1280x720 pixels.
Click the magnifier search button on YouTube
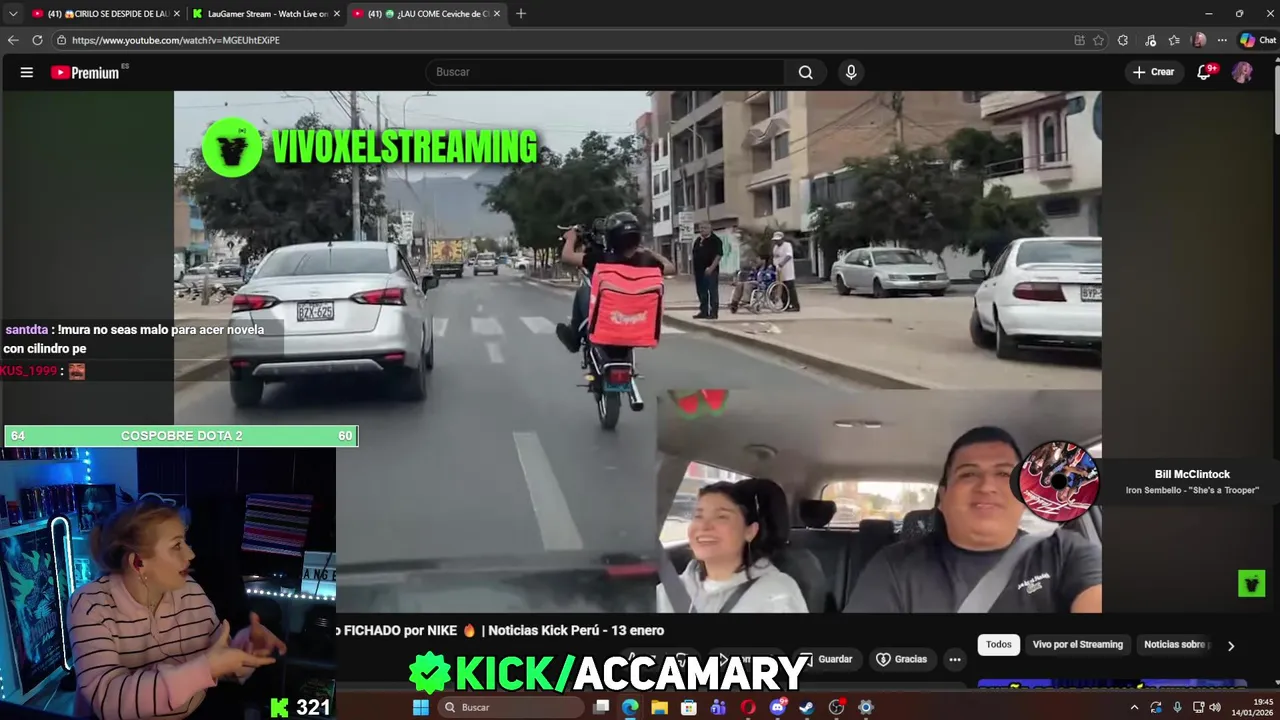point(806,72)
